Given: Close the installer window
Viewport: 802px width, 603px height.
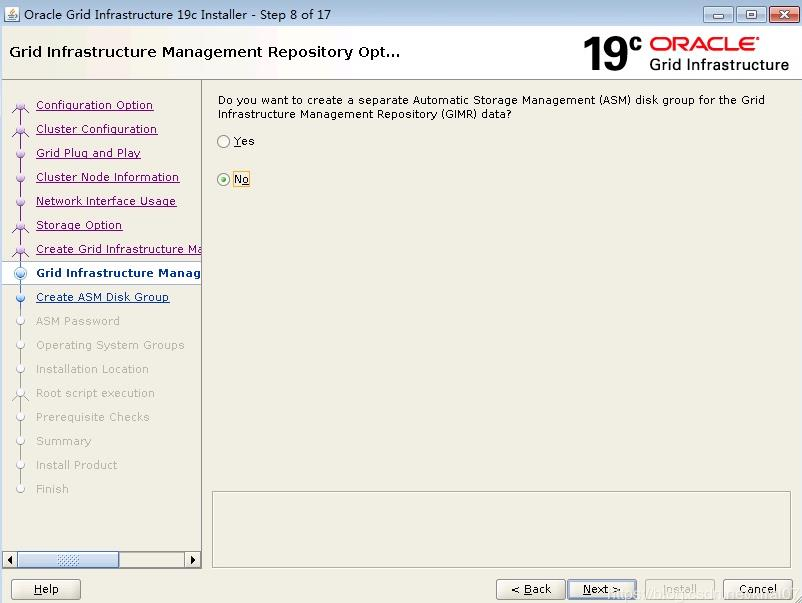Looking at the screenshot, I should pos(784,15).
